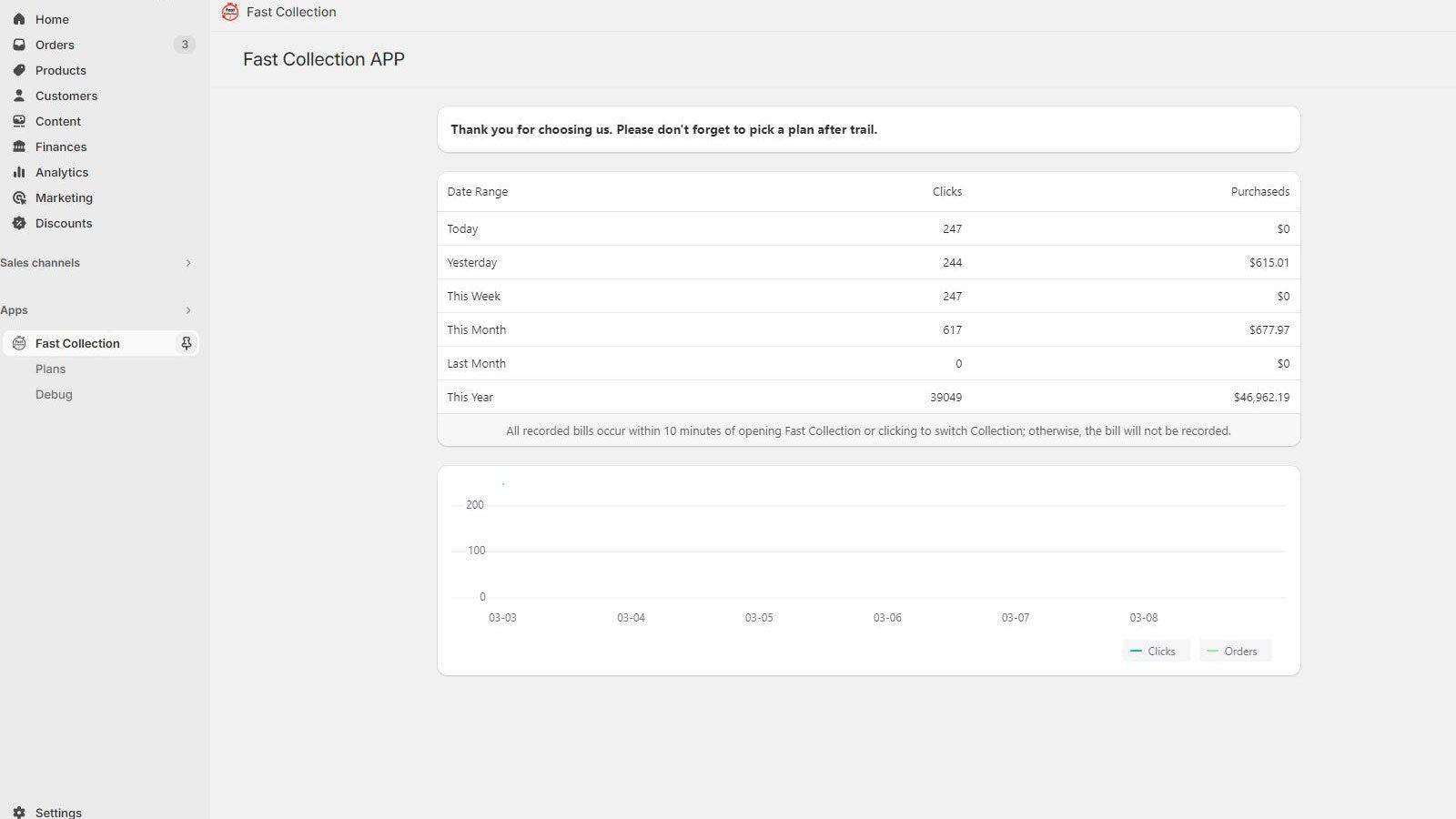Click the Orders notification badge showing 3
Image resolution: width=1456 pixels, height=819 pixels.
(185, 44)
